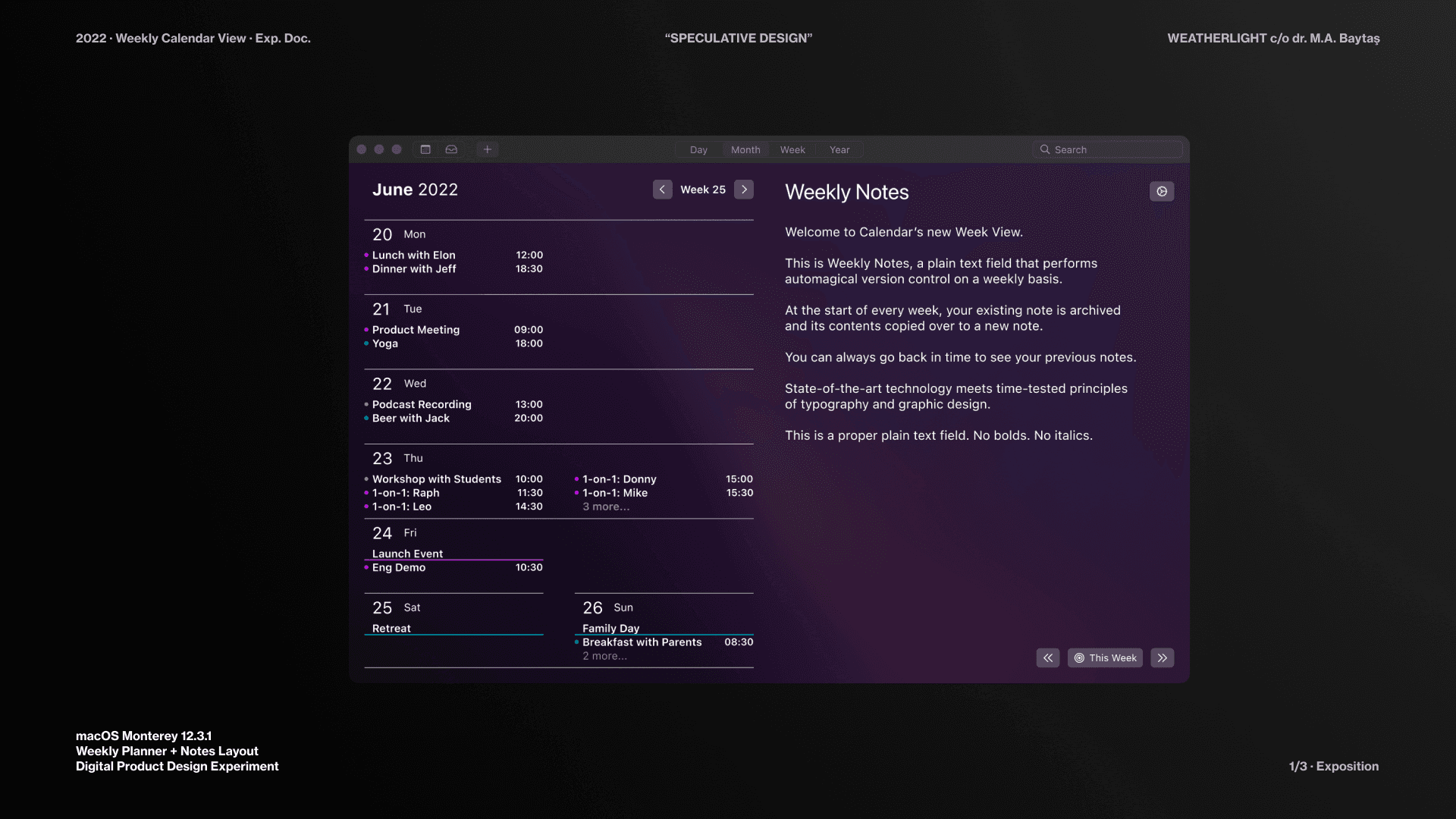Click the Family Day event on Sunday
Viewport: 1456px width, 819px height.
pyautogui.click(x=610, y=627)
